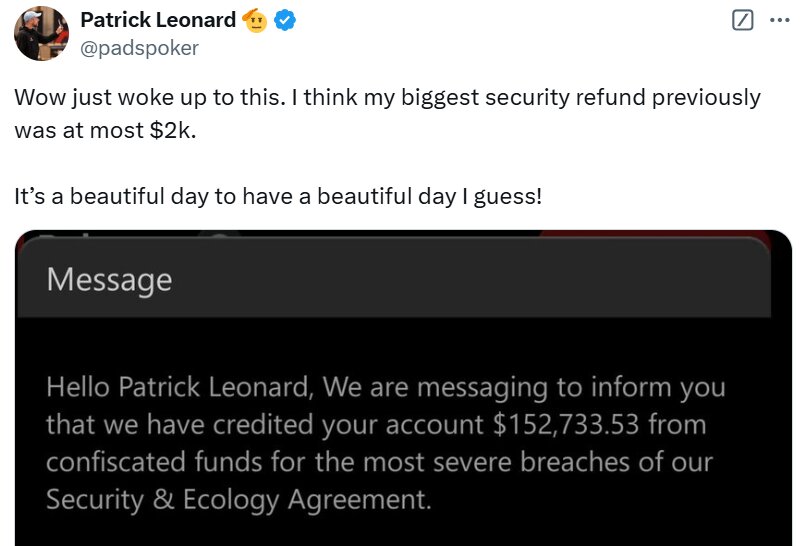This screenshot has height=546, width=800.
Task: Open the embedded message screenshot image
Action: pyautogui.click(x=403, y=400)
